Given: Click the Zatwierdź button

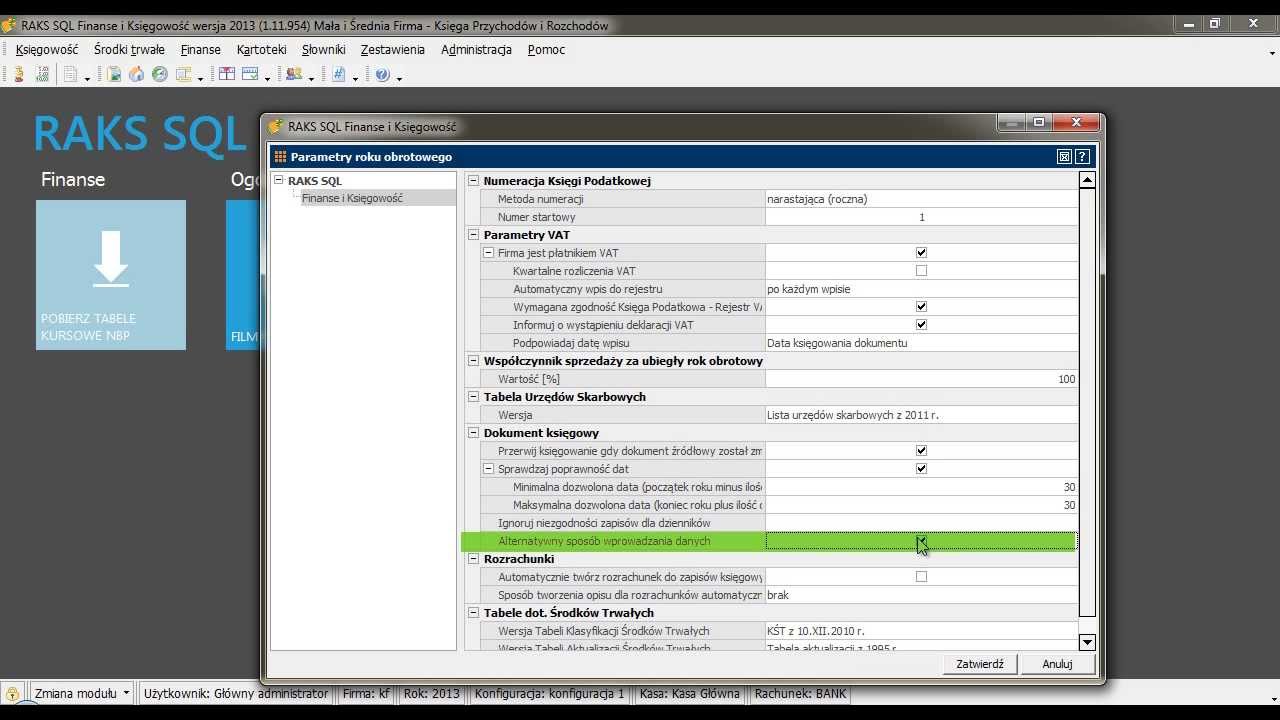Looking at the screenshot, I should tap(980, 664).
